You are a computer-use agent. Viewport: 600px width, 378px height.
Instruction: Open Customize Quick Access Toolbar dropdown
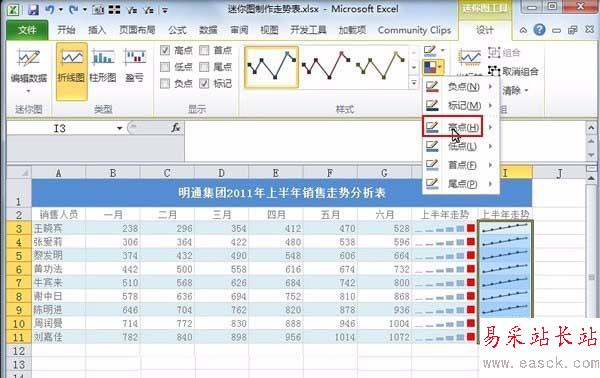click(165, 10)
